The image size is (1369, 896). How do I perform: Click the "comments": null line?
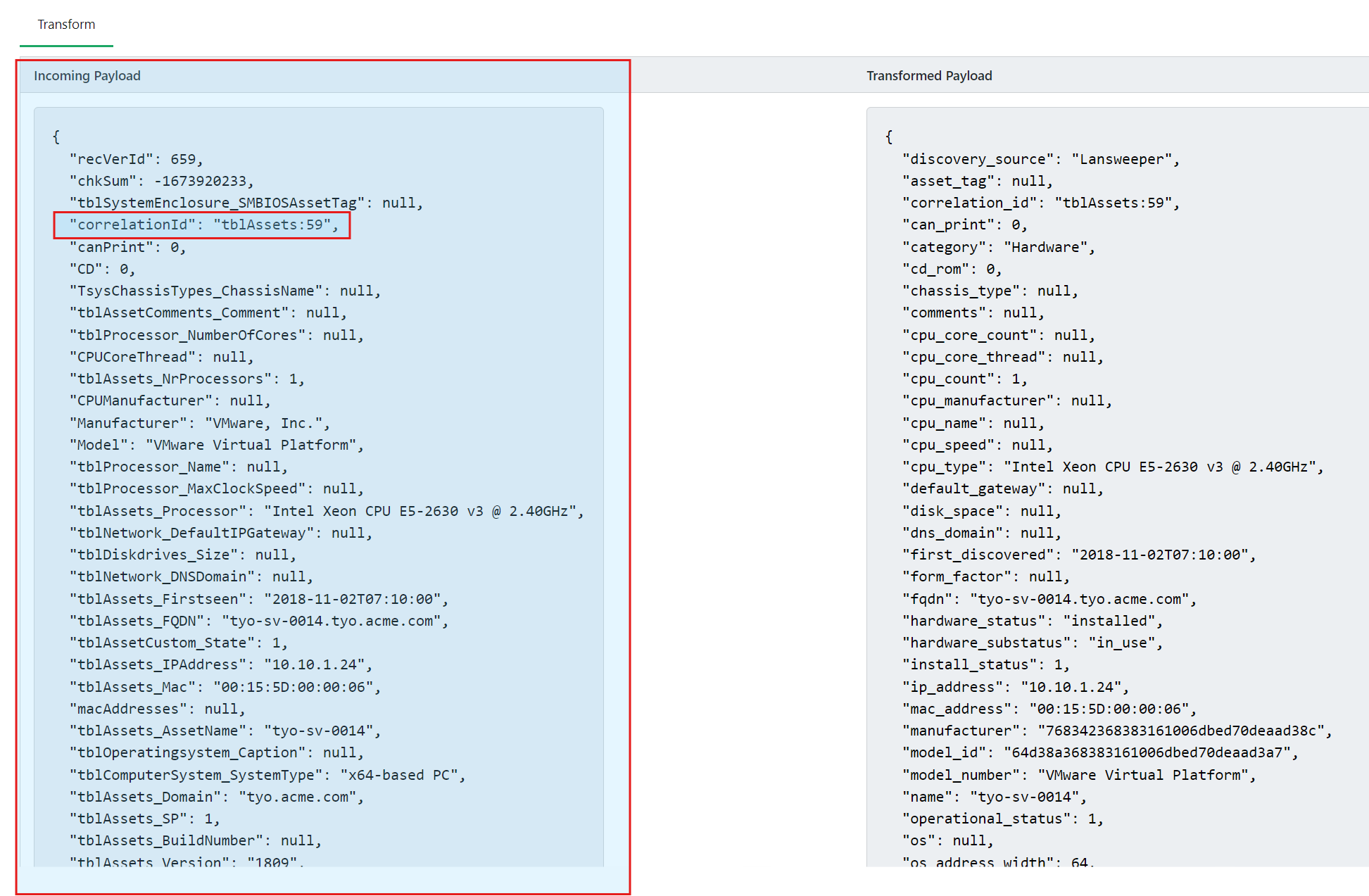click(x=973, y=313)
